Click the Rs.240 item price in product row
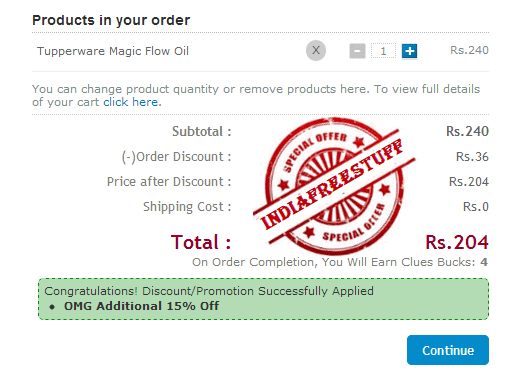This screenshot has height=373, width=518. (x=469, y=50)
